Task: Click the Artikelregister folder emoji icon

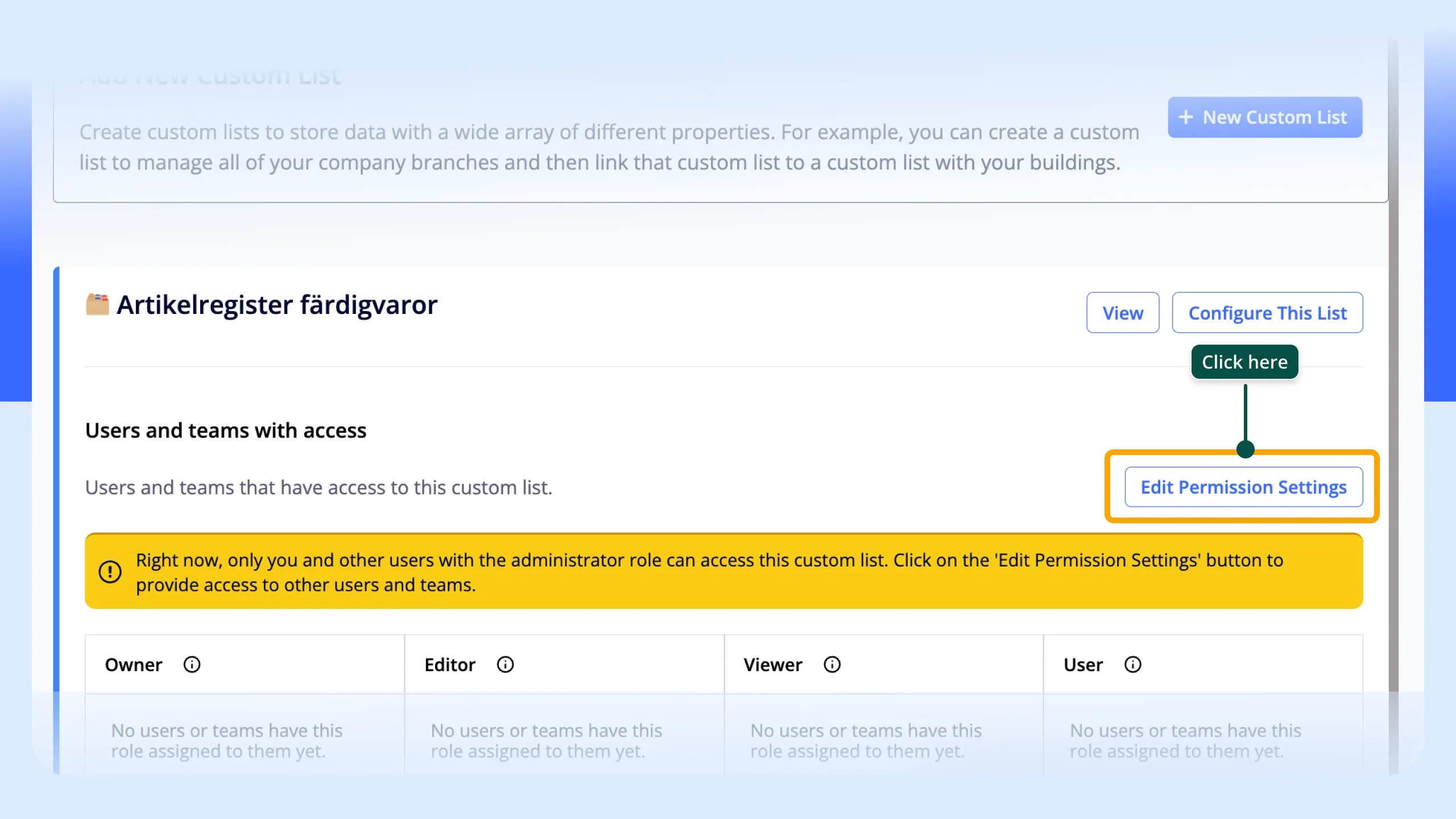Action: (x=97, y=304)
